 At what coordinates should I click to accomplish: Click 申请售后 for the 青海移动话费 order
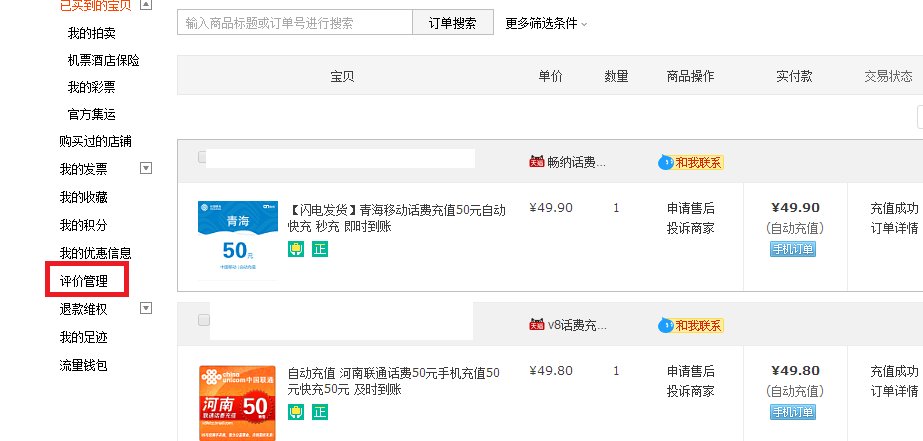pyautogui.click(x=690, y=208)
